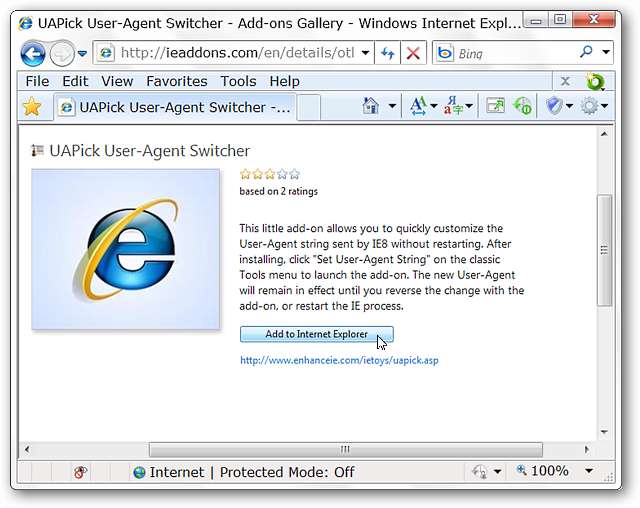The height and width of the screenshot is (508, 640).
Task: Refresh the page with the refresh icon
Action: (x=387, y=53)
